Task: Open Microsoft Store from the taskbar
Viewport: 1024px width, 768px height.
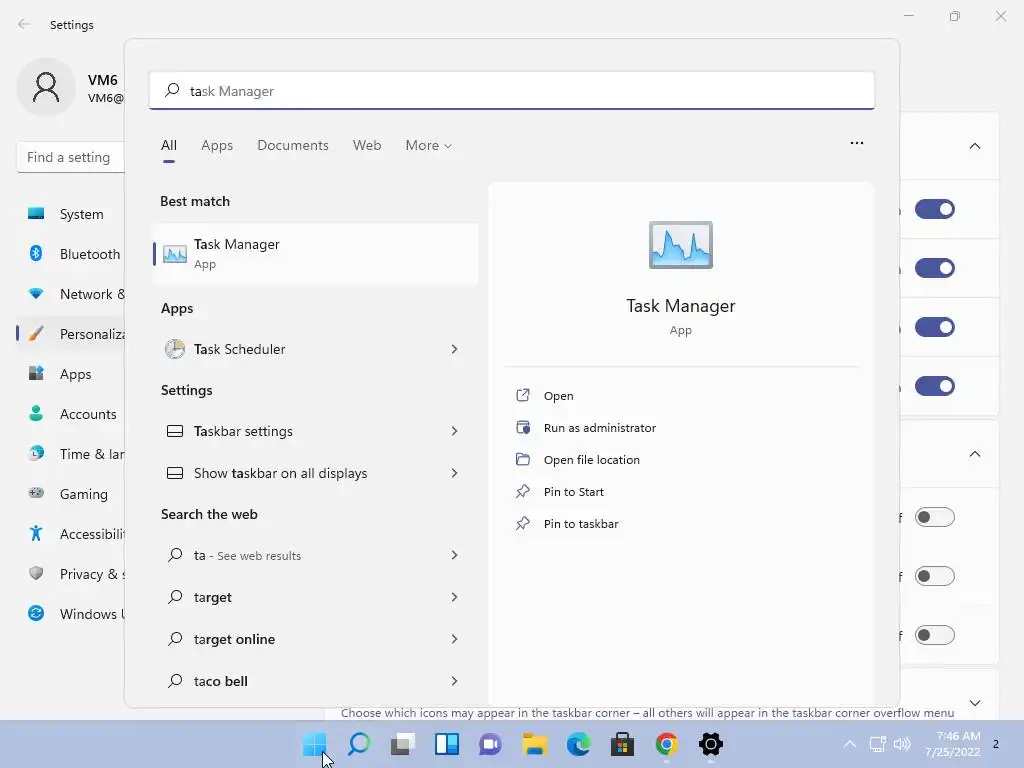Action: coord(622,744)
